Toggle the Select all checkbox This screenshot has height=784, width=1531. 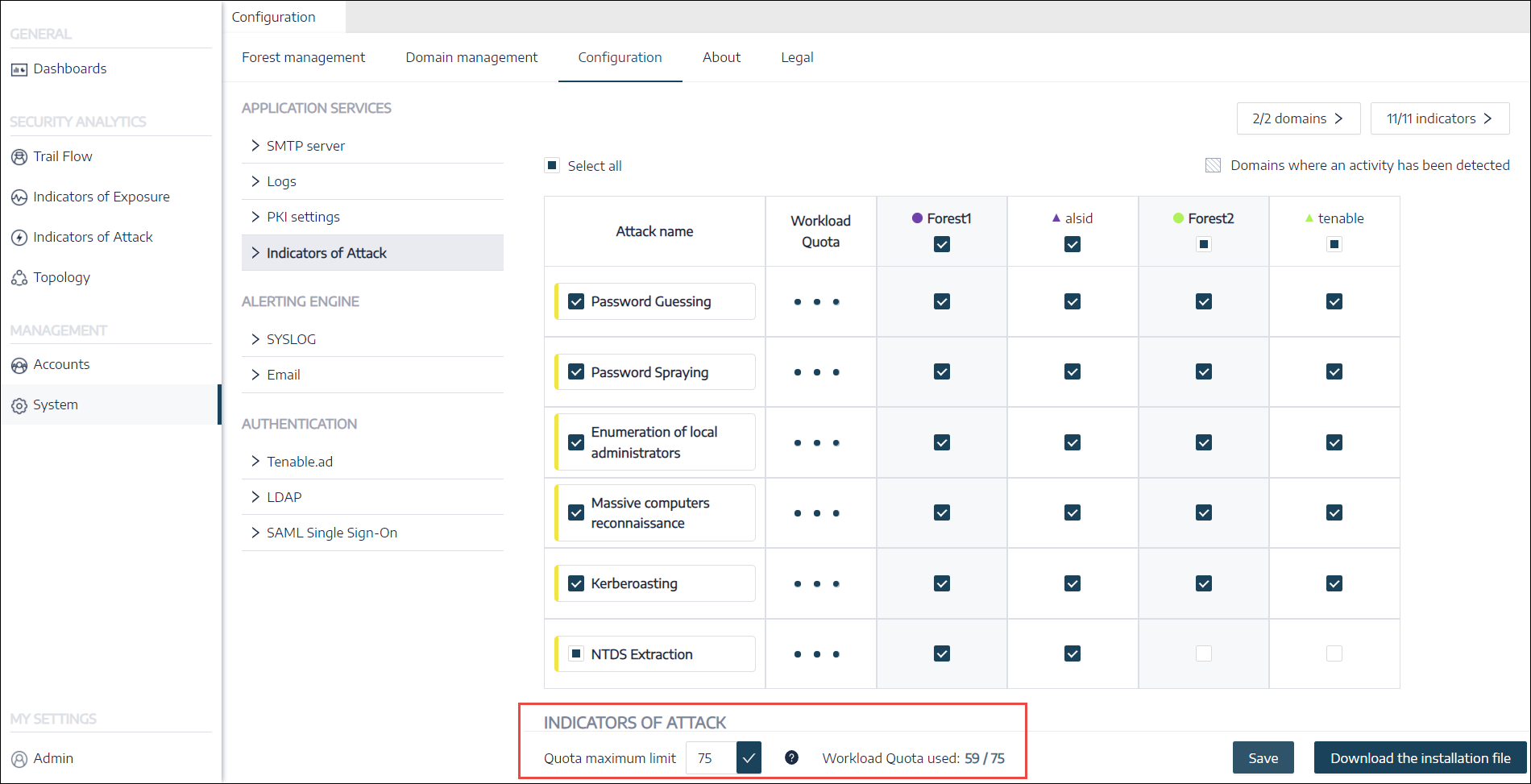pyautogui.click(x=552, y=165)
